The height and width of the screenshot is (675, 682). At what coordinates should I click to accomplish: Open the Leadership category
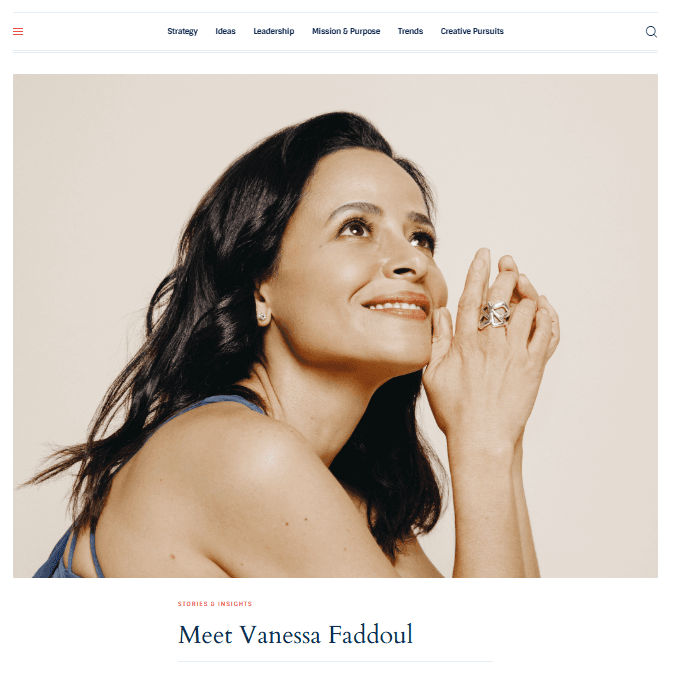(x=274, y=31)
